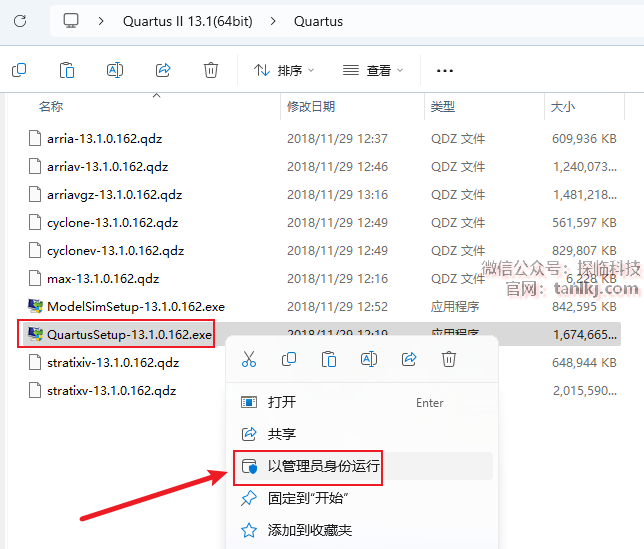This screenshot has height=549, width=644.
Task: Click size cell 561,597 KB
Action: (x=584, y=223)
